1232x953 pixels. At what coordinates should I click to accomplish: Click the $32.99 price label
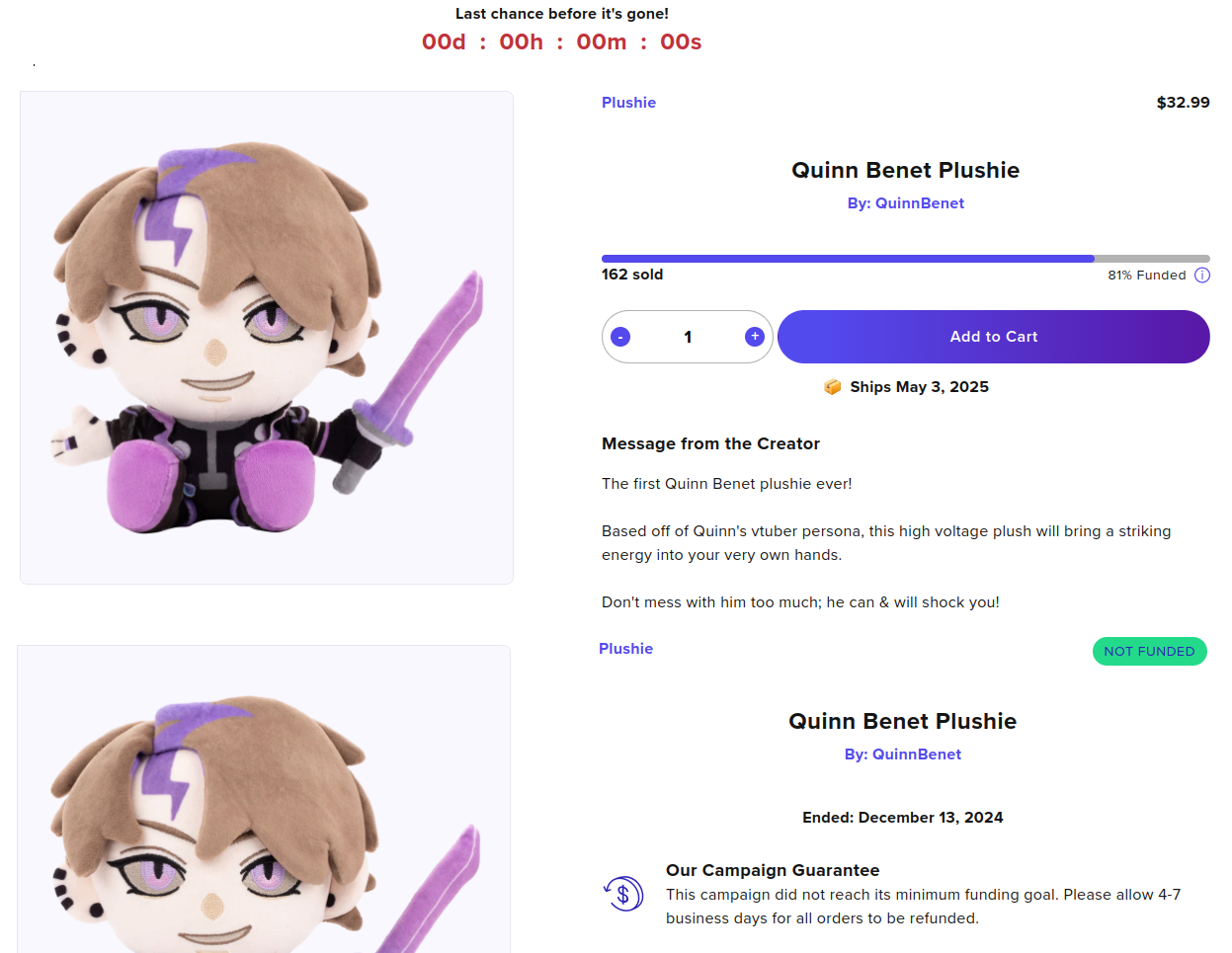(1183, 103)
